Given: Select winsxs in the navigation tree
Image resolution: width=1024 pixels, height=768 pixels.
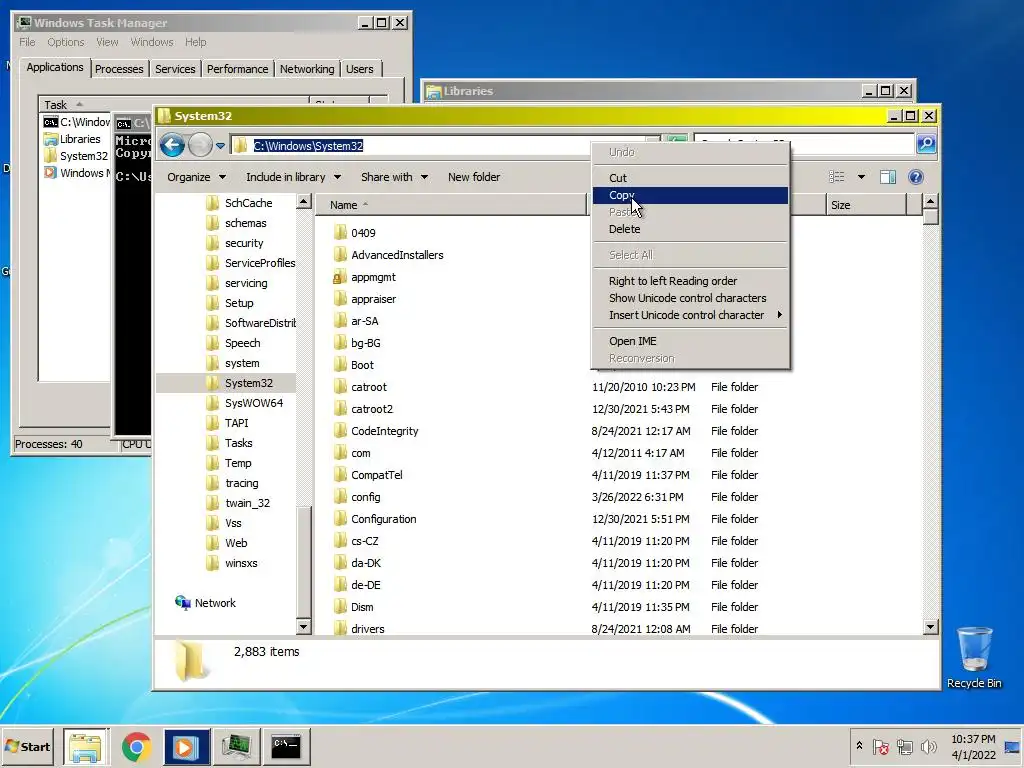Looking at the screenshot, I should (x=232, y=563).
